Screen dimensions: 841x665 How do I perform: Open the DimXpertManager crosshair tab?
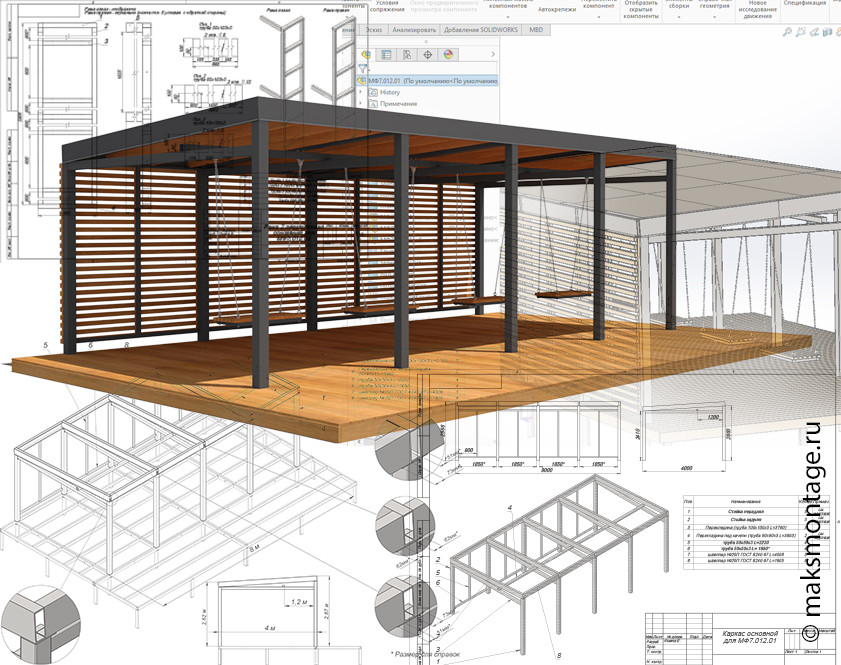[x=427, y=54]
